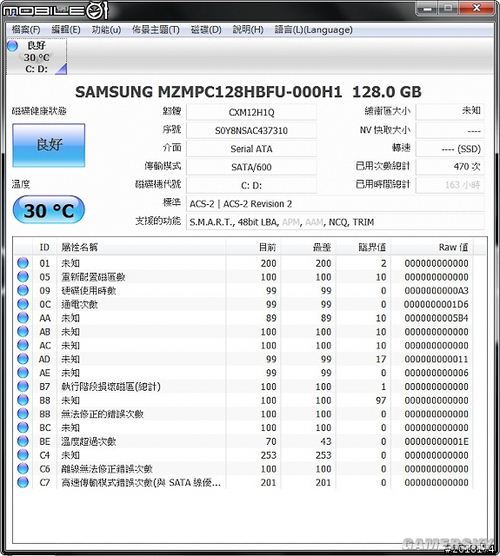Image resolution: width=500 pixels, height=556 pixels.
Task: Open the 檔案(F) menu
Action: (26, 29)
